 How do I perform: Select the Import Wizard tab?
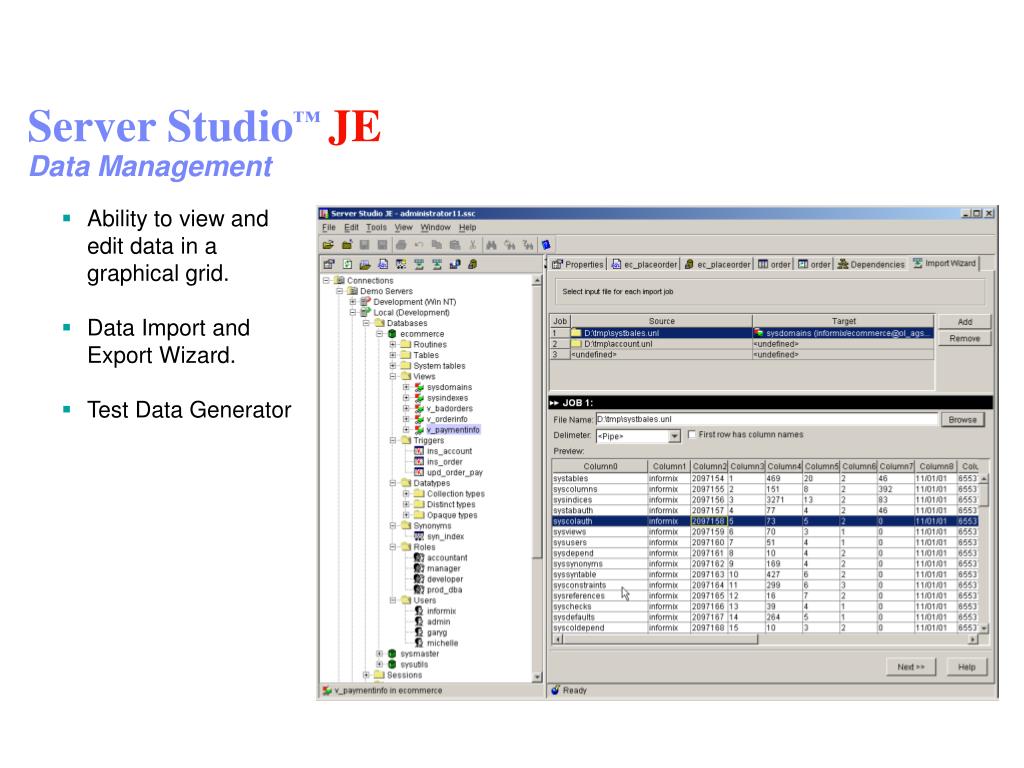tap(944, 263)
